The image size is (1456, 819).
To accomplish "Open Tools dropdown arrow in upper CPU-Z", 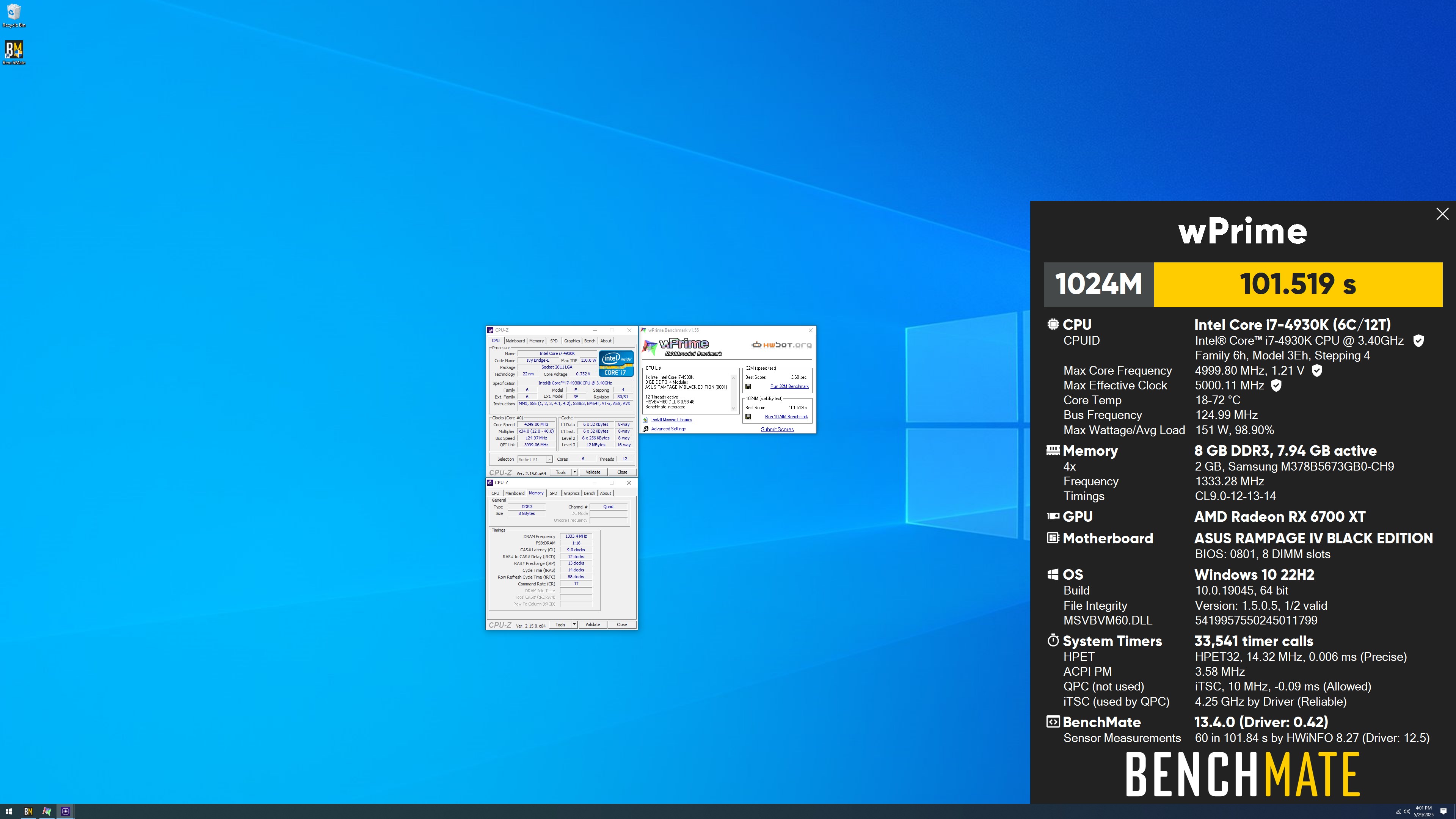I will pos(574,472).
